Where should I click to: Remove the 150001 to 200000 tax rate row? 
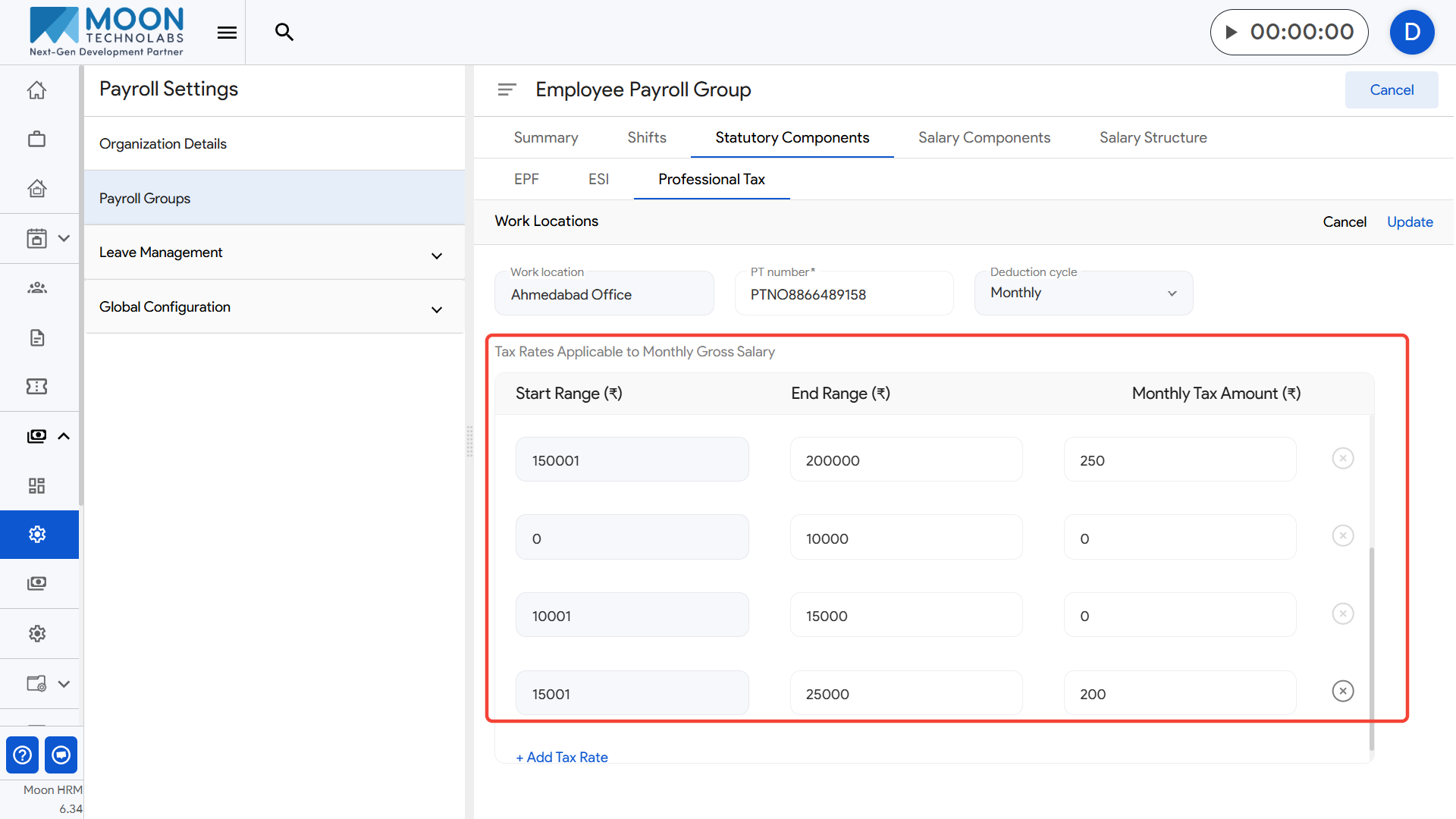point(1342,458)
